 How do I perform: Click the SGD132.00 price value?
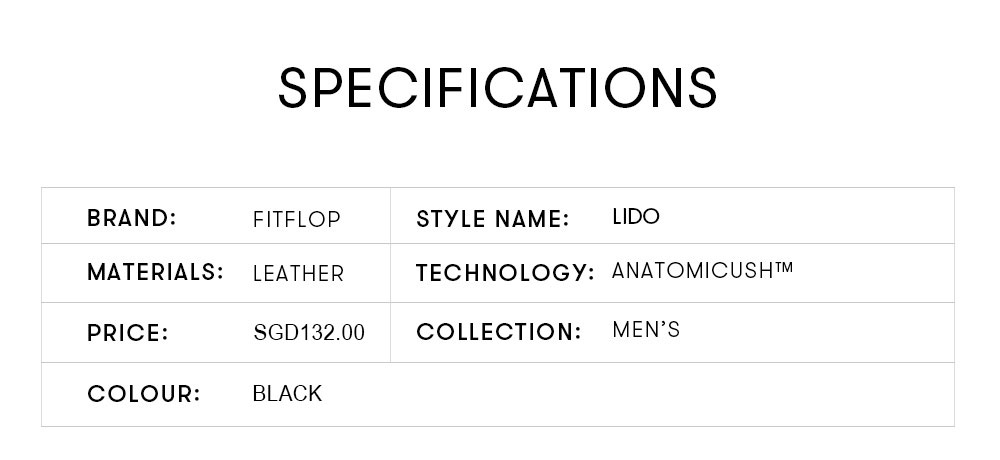coord(309,333)
